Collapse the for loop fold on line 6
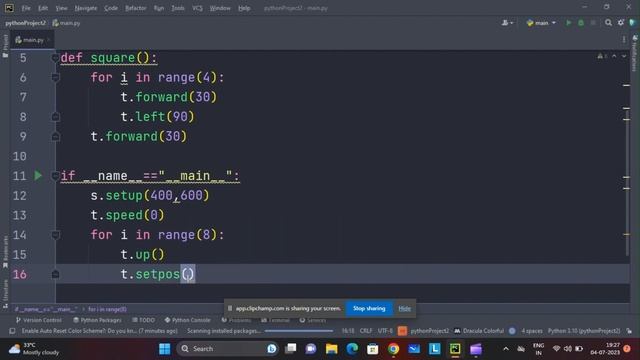The width and height of the screenshot is (640, 360). coord(56,77)
